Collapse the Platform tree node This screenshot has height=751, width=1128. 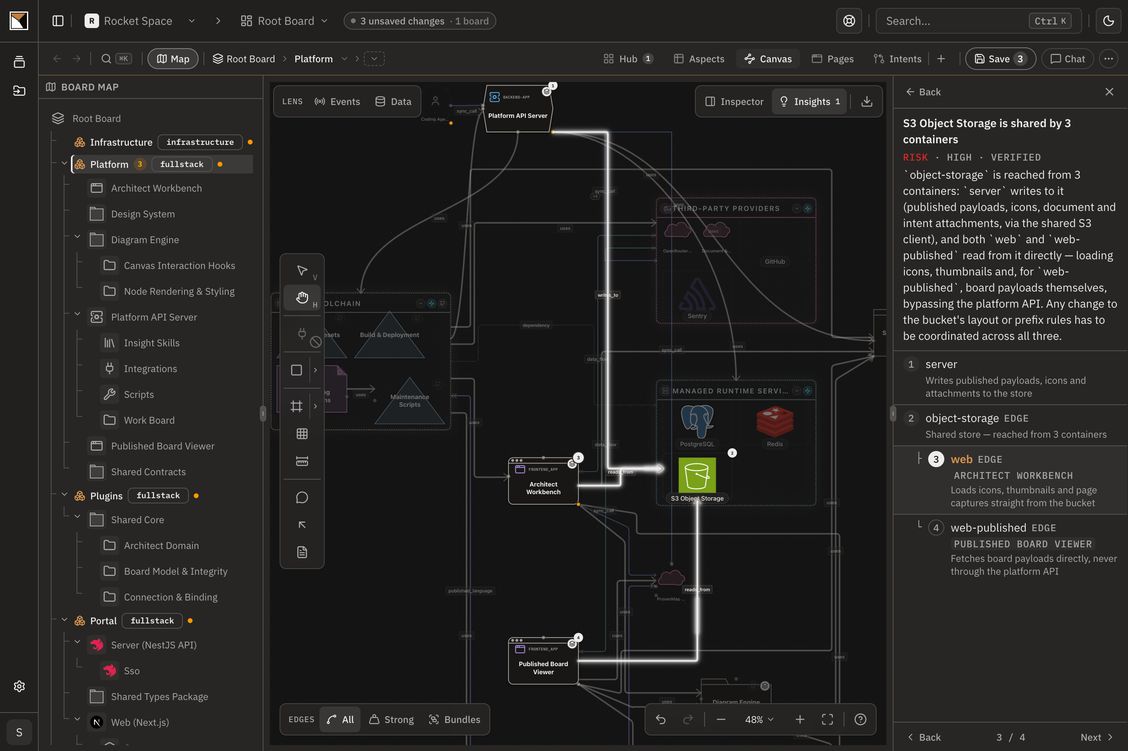coord(64,164)
